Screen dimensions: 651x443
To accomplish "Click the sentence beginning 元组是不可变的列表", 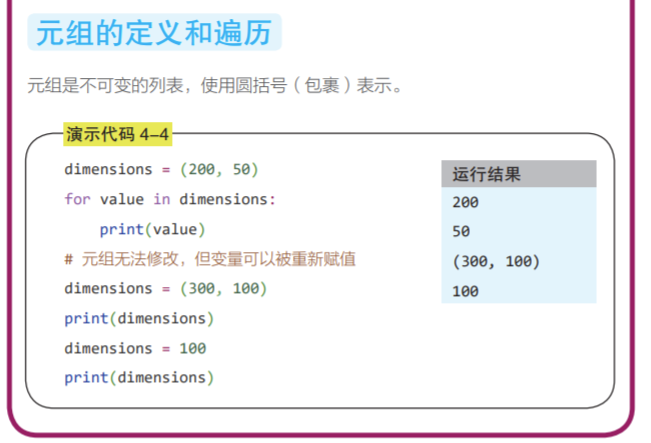I will coord(215,85).
